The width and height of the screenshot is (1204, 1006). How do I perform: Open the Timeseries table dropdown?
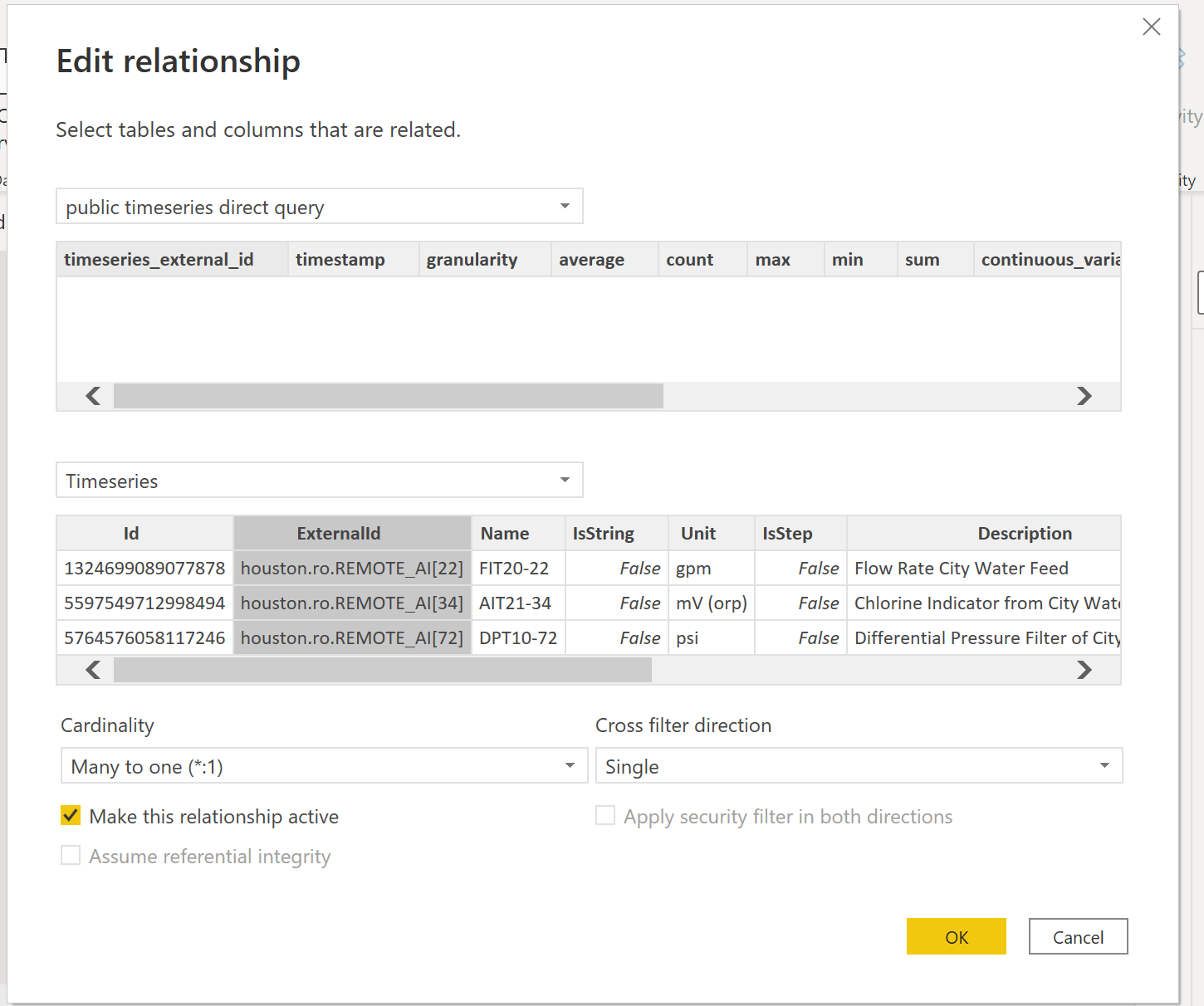[x=319, y=481]
